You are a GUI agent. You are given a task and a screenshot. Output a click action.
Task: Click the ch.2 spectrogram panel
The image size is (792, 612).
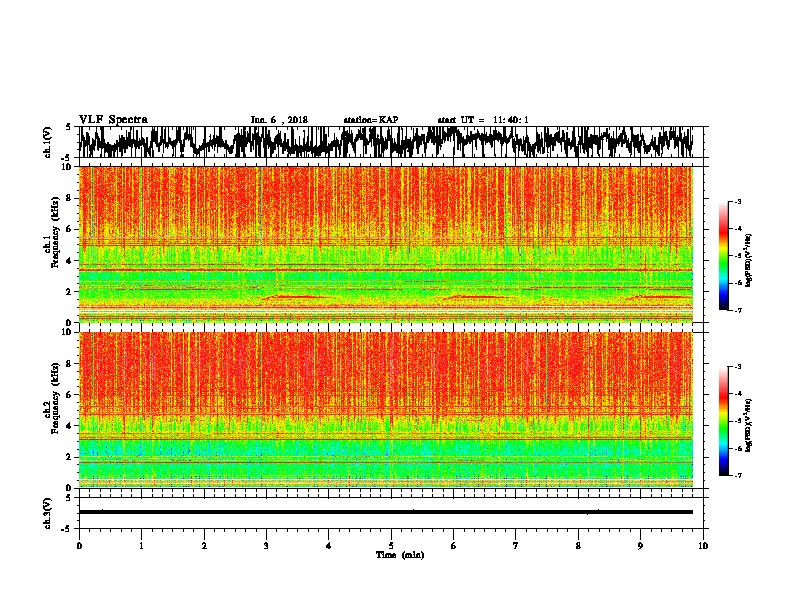[385, 410]
